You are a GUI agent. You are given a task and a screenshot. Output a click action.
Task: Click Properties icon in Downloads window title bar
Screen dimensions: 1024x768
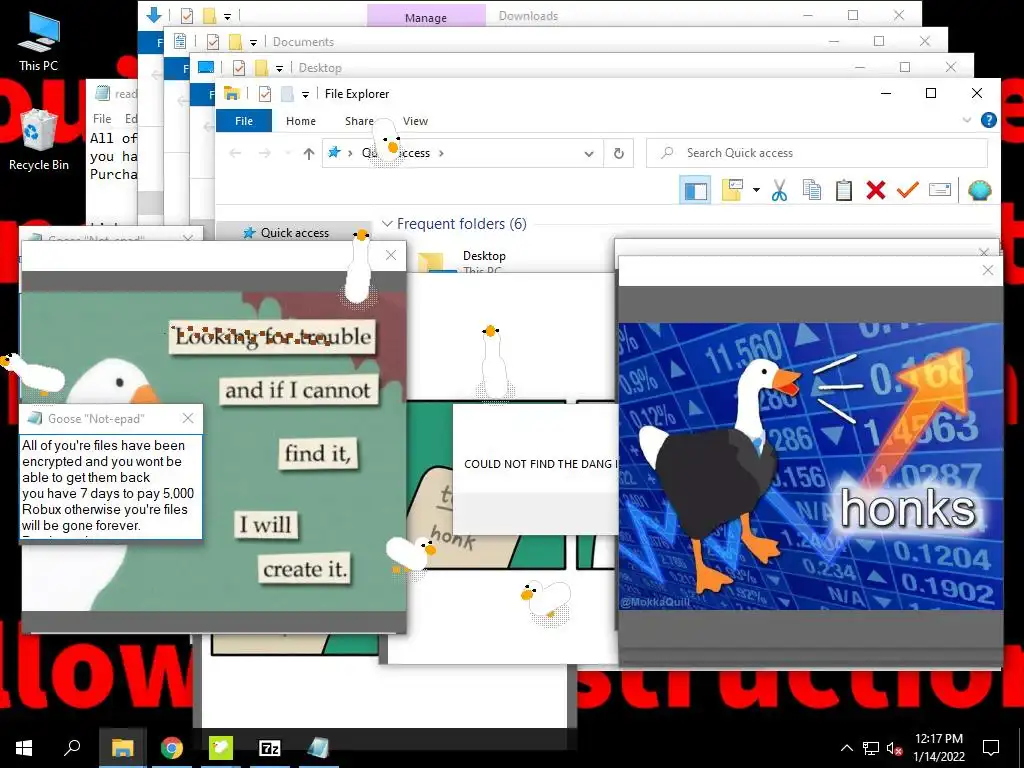pos(187,15)
